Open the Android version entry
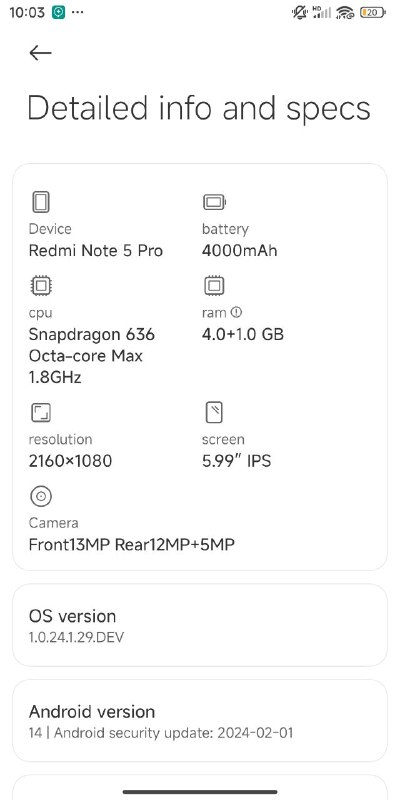Viewport: 400px width, 800px height. (x=200, y=720)
